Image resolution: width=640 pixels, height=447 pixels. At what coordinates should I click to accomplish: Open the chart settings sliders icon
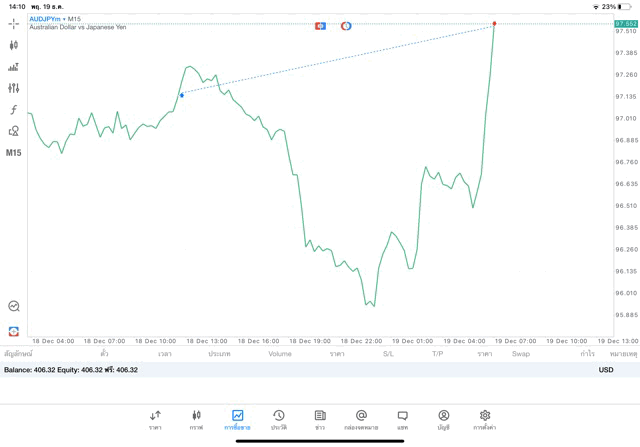point(14,88)
